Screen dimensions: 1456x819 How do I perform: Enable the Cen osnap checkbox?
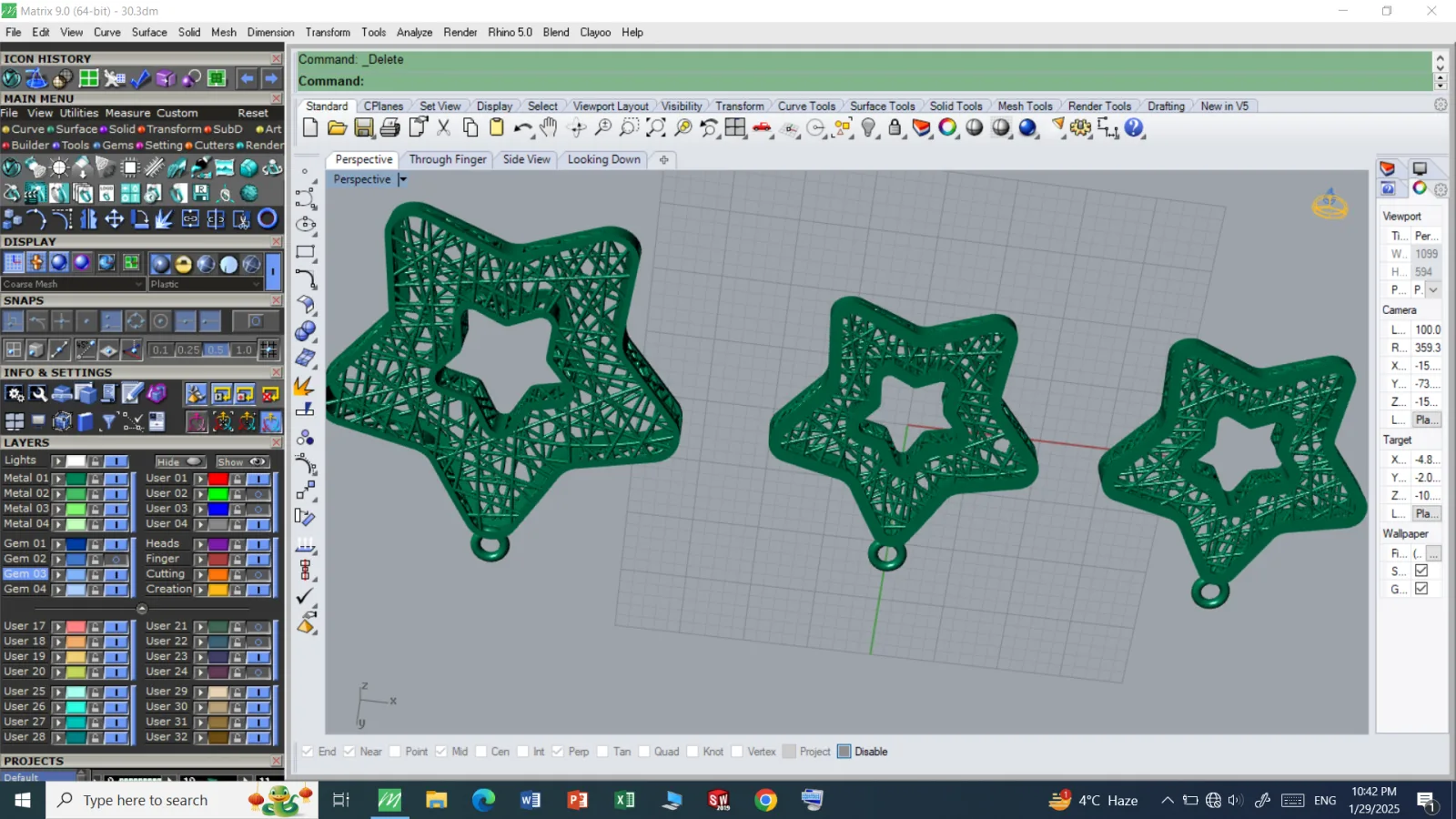point(480,752)
